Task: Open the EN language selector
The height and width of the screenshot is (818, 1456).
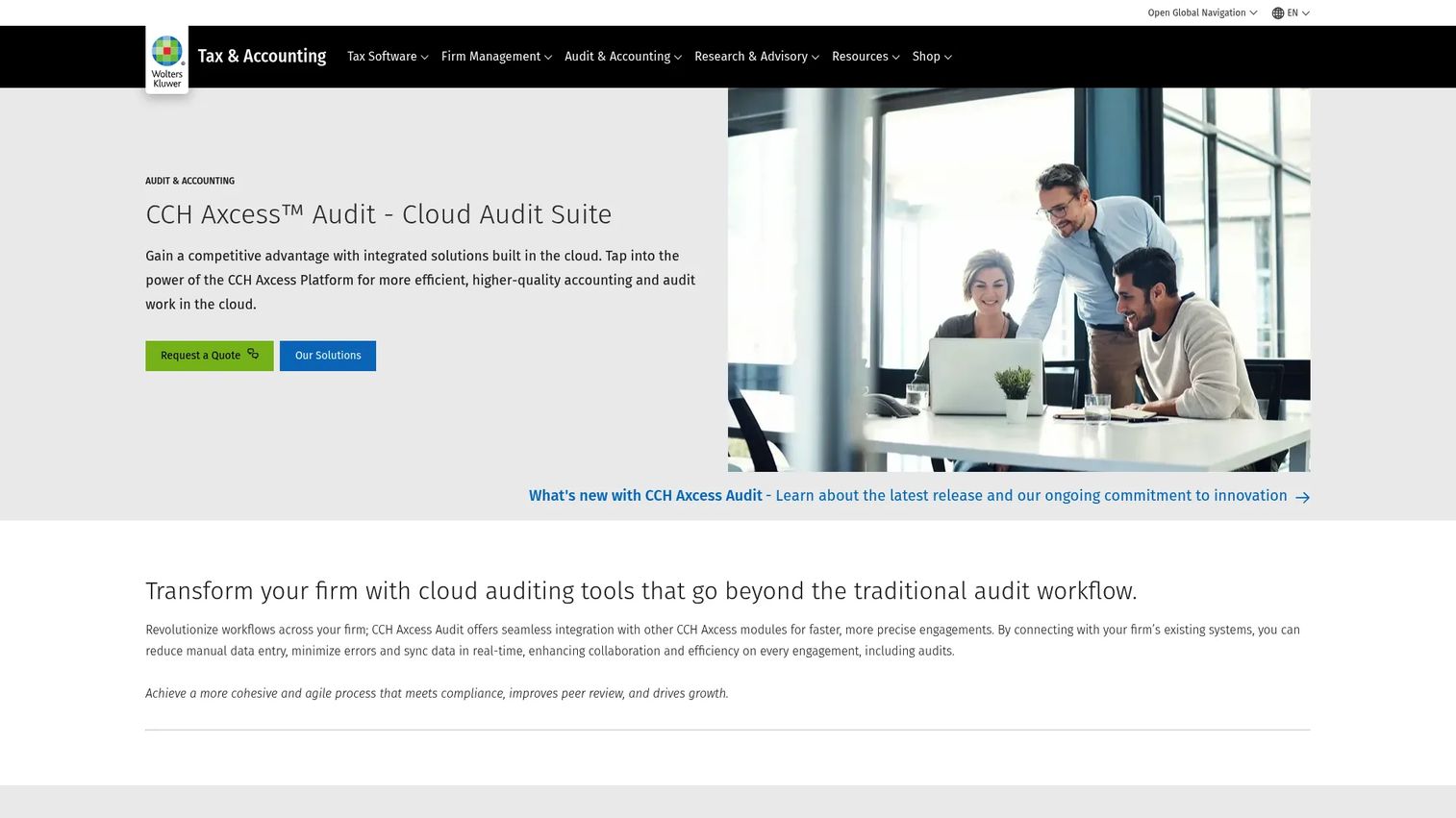Action: click(1291, 13)
